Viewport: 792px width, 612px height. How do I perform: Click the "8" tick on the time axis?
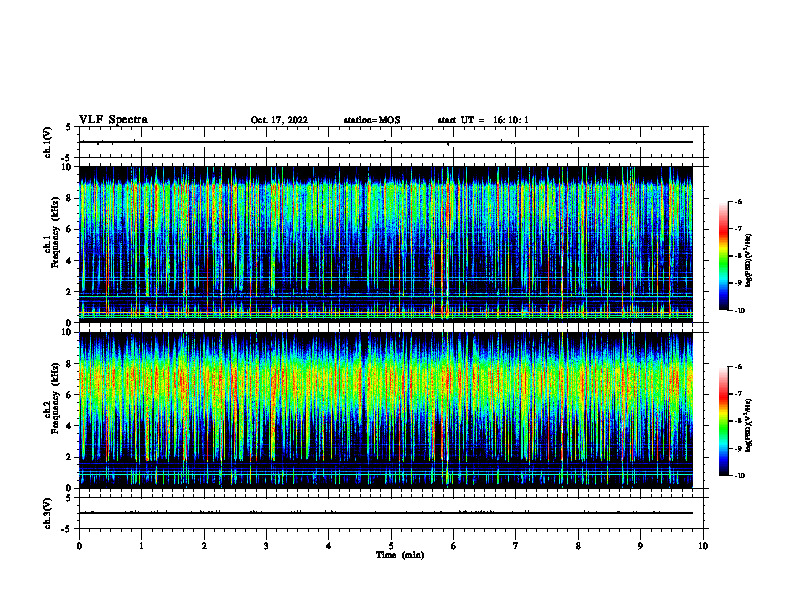pyautogui.click(x=578, y=546)
